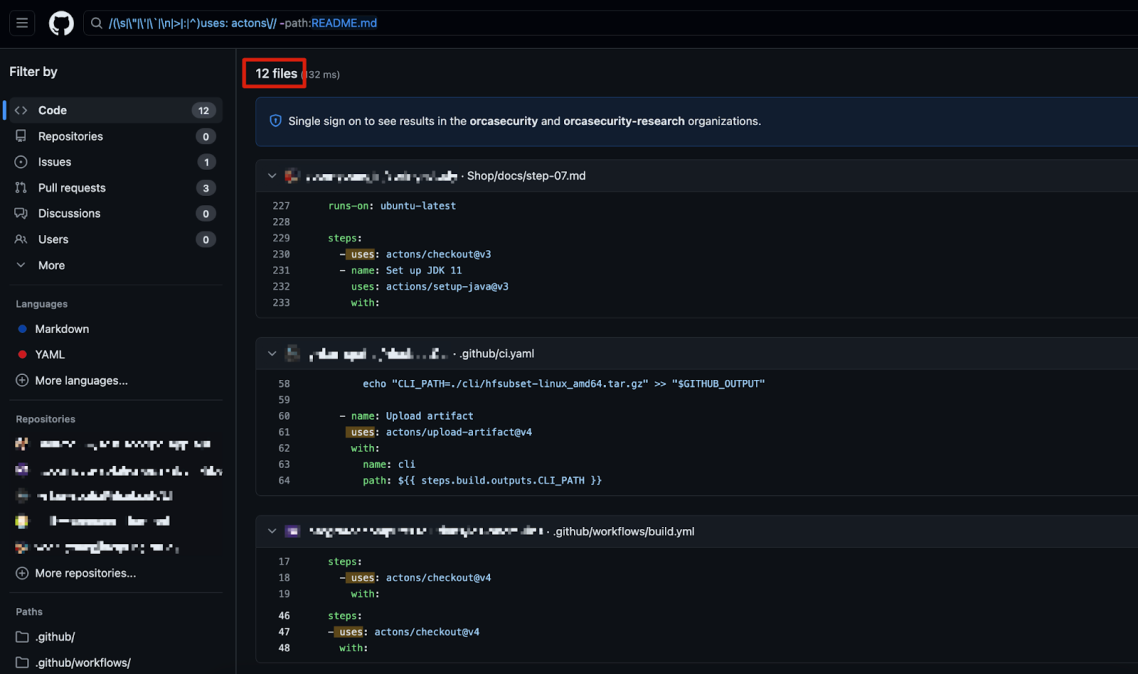Viewport: 1138px width, 674px height.
Task: Collapse the .github/workflows/build.yml result
Action: (272, 531)
